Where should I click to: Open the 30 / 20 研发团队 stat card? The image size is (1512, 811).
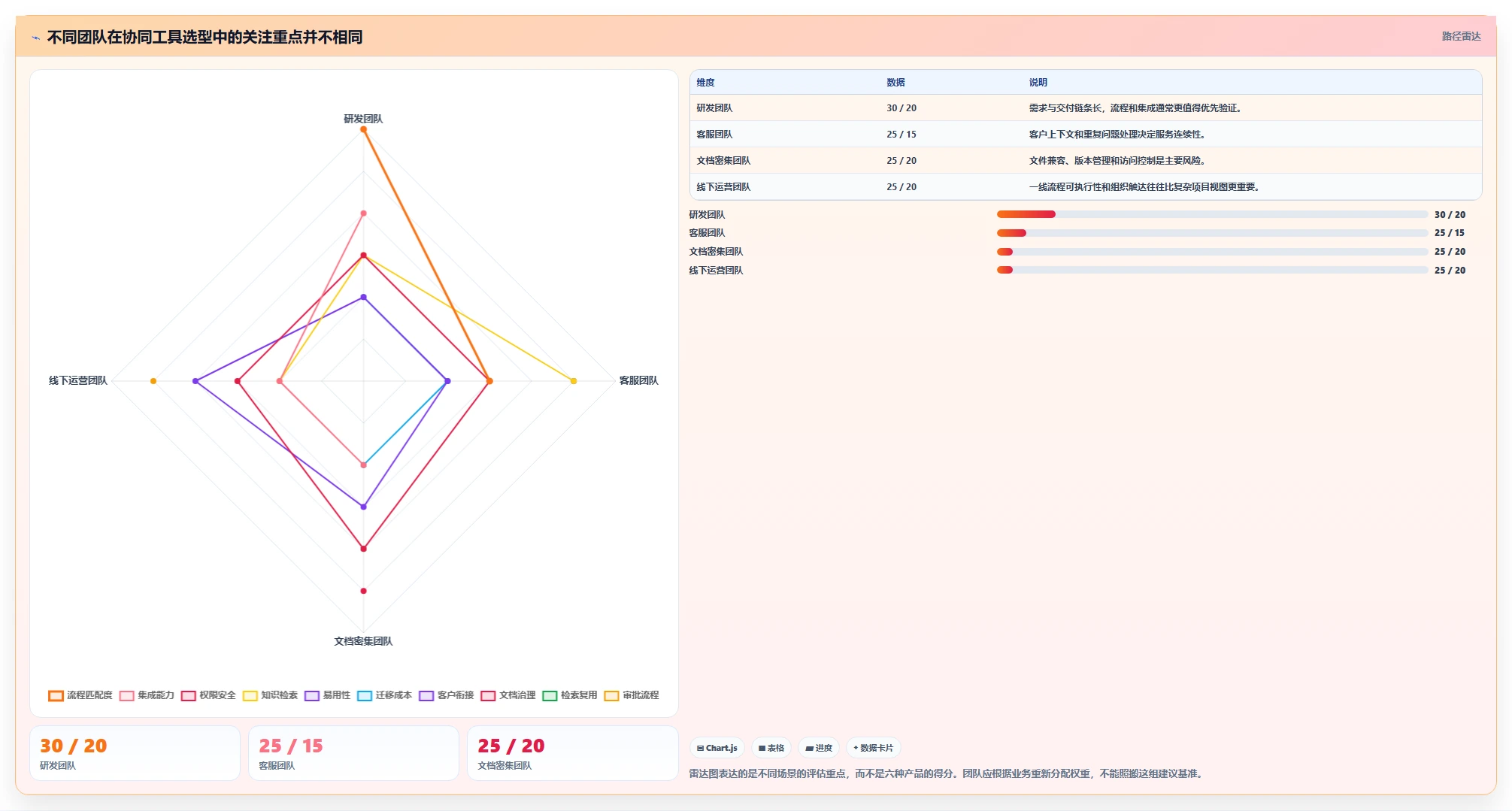tap(135, 753)
